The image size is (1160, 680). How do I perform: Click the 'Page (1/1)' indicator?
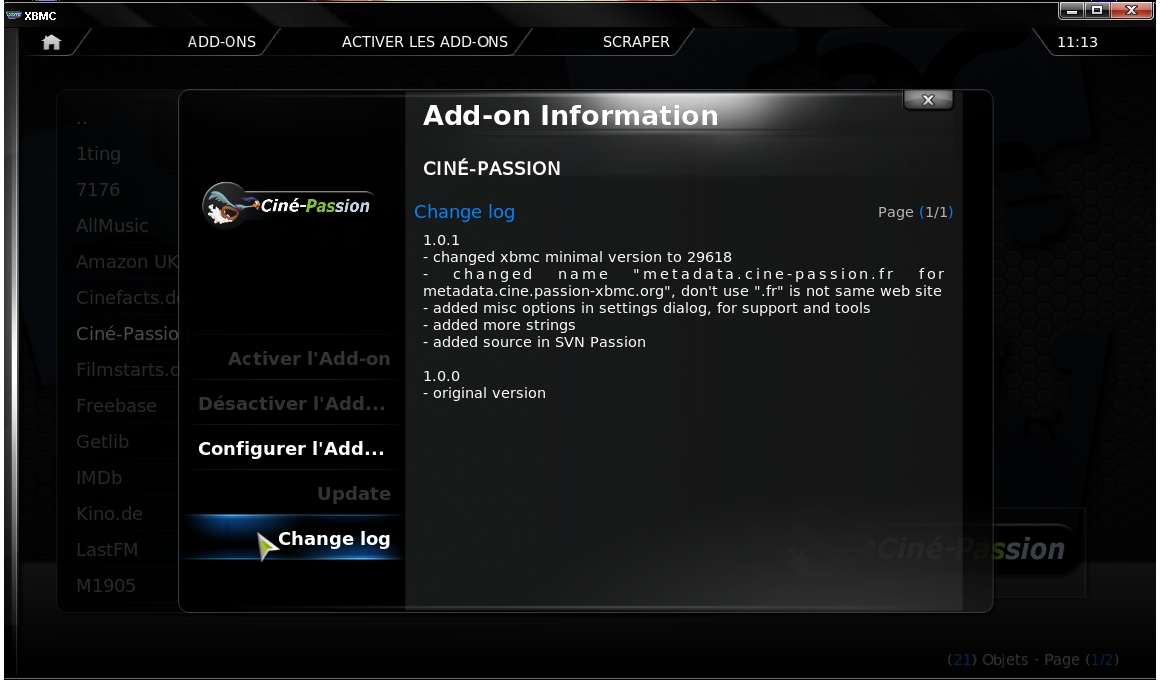point(915,212)
